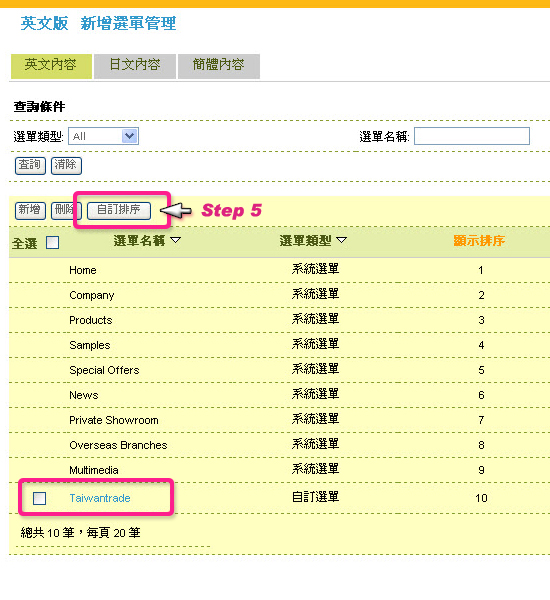Viewport: 550px width, 600px height.
Task: Click the 顯示排序 column header
Action: point(479,241)
